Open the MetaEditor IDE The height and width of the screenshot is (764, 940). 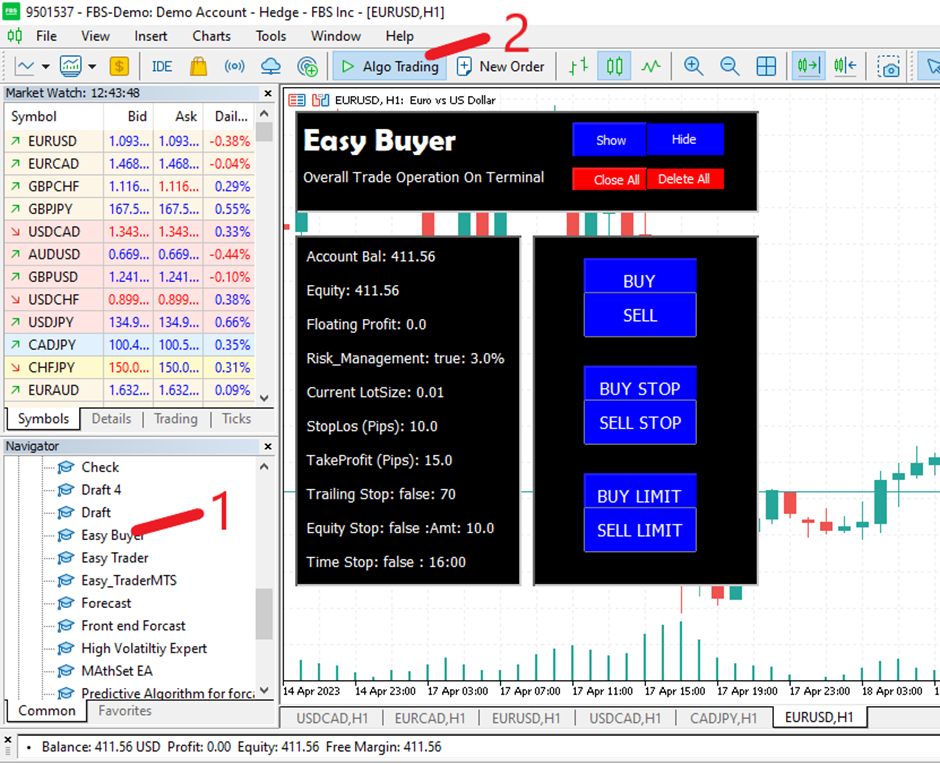pyautogui.click(x=162, y=67)
